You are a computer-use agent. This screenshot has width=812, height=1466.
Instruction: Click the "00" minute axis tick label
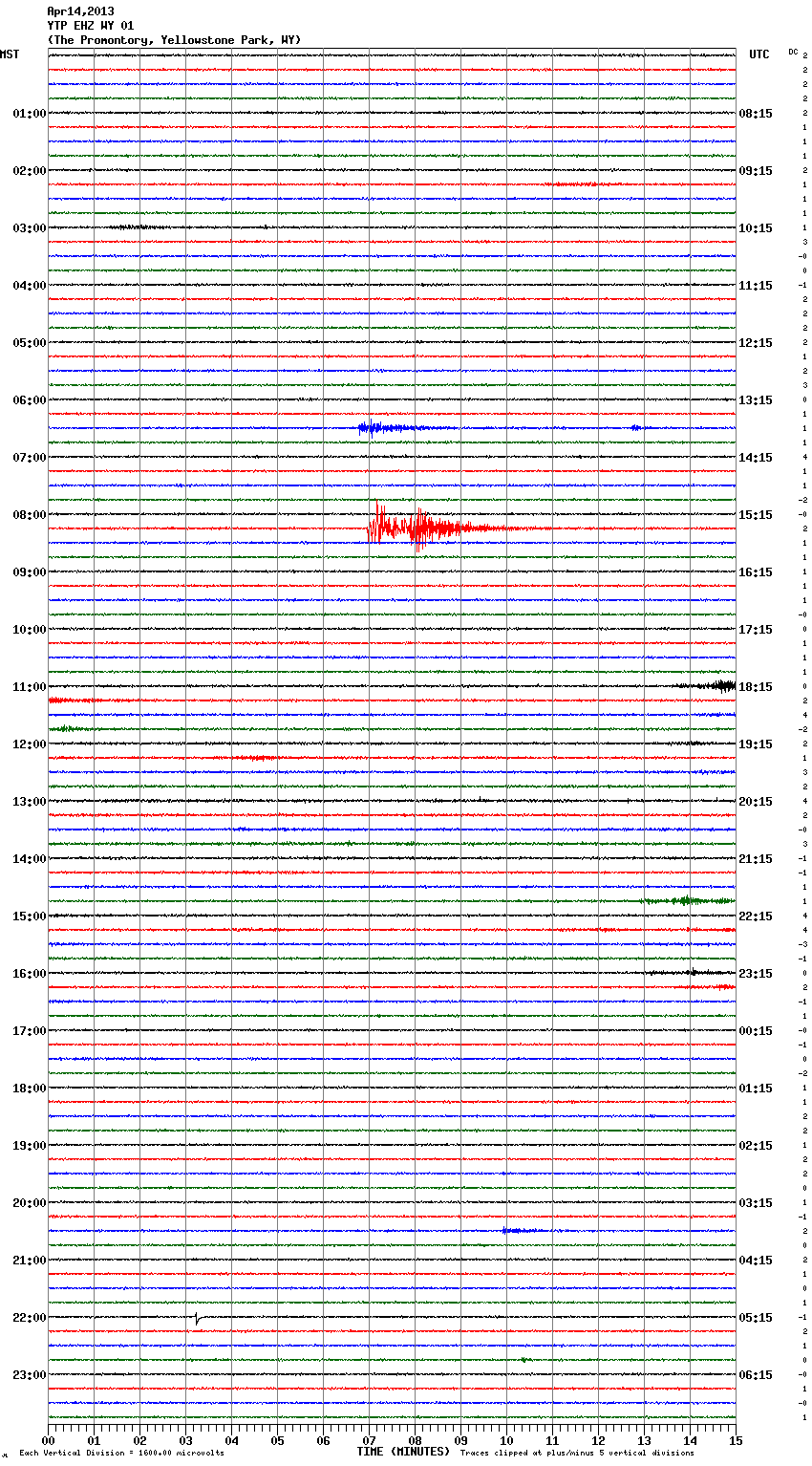click(x=49, y=1441)
